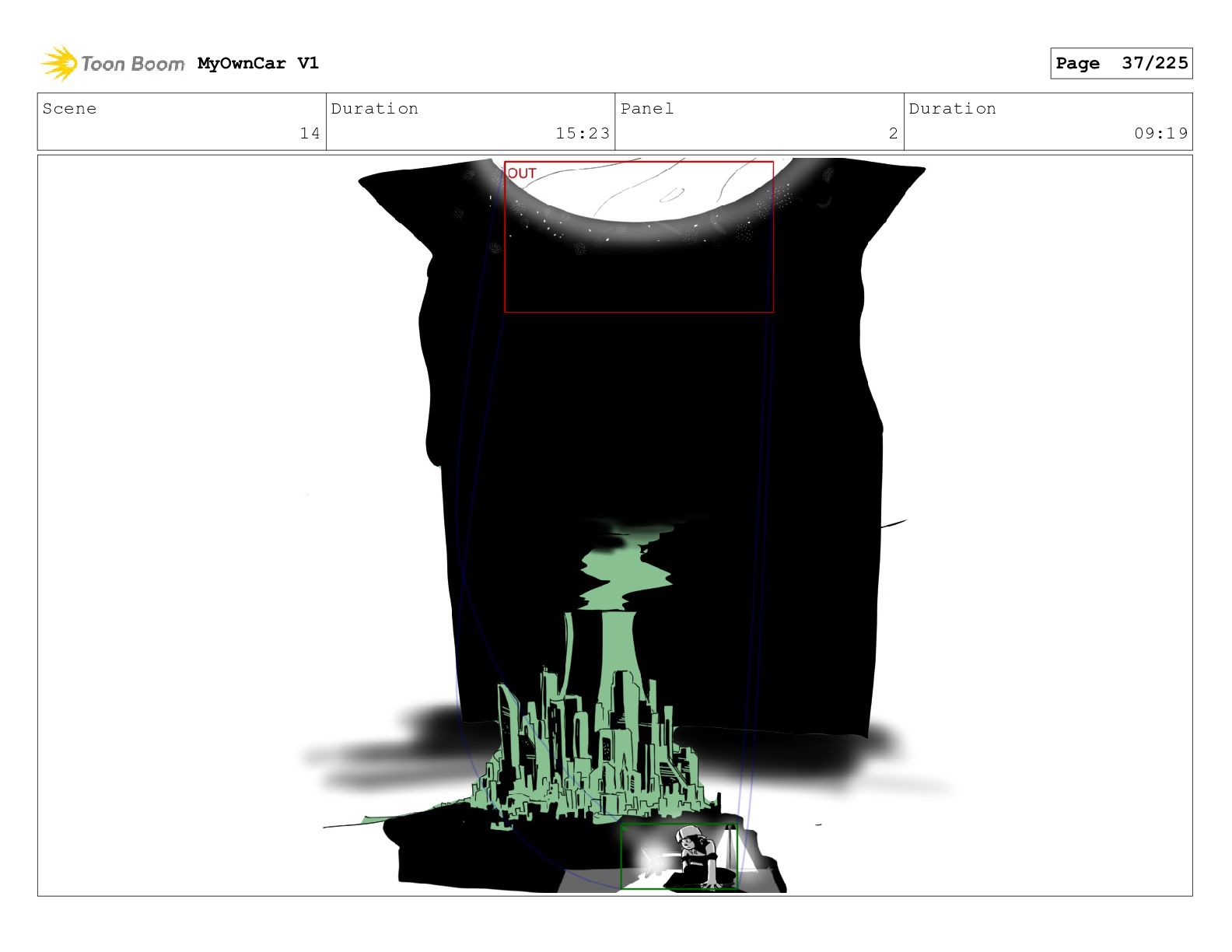Select the MyOwnCar V1 project title
The height and width of the screenshot is (952, 1232).
258,63
